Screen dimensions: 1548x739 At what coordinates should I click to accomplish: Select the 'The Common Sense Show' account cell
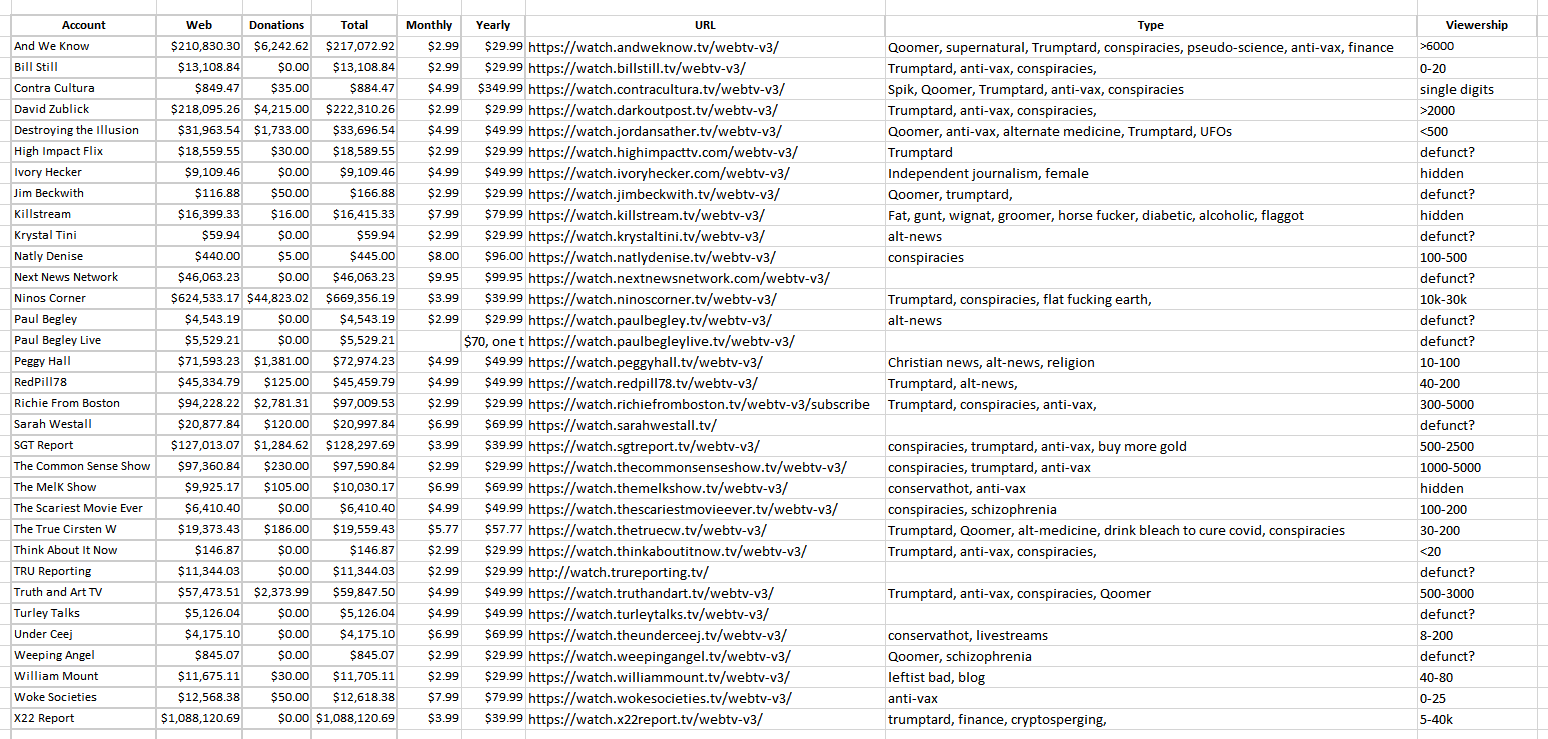83,466
